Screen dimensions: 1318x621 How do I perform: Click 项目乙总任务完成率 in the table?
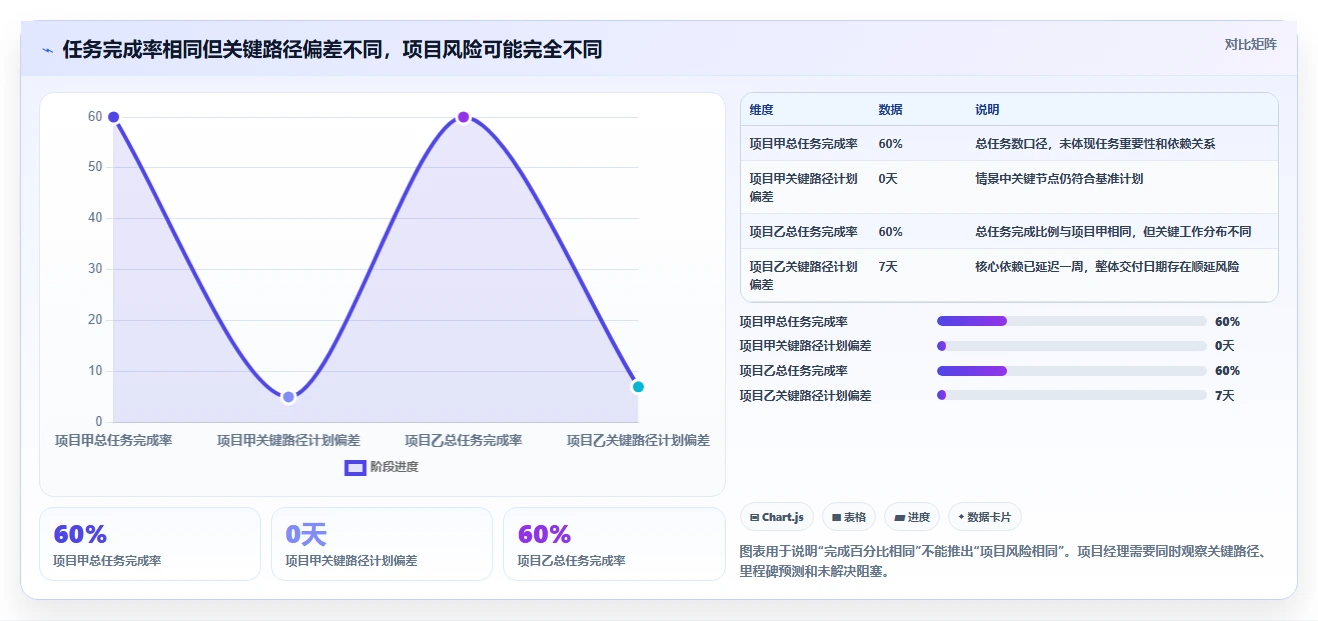tap(803, 232)
